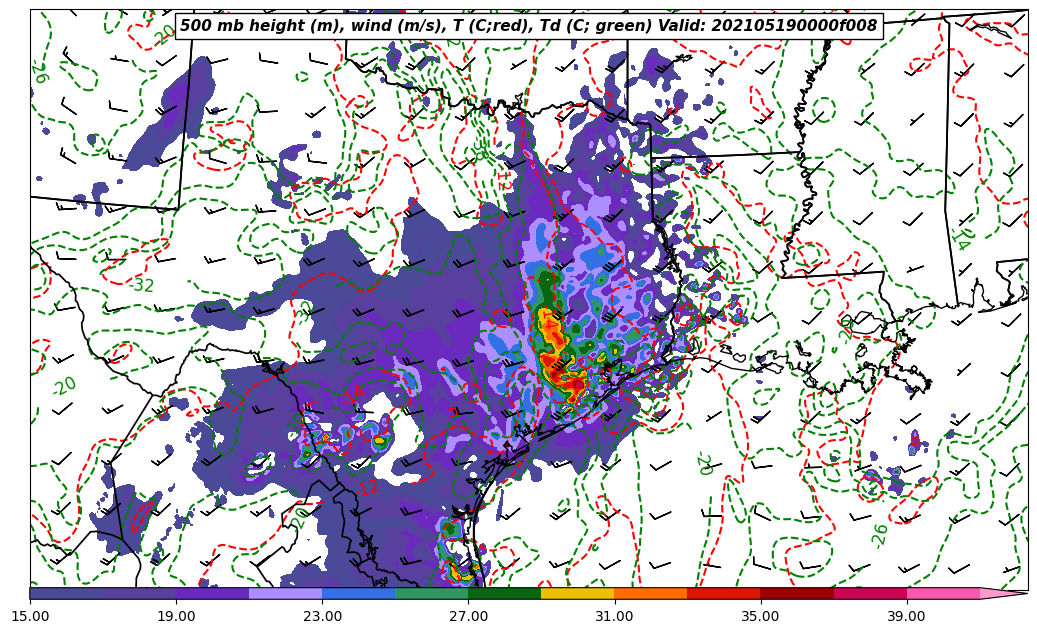Click the 31.00 colorbar tick label
This screenshot has height=633, width=1037.
(x=614, y=616)
